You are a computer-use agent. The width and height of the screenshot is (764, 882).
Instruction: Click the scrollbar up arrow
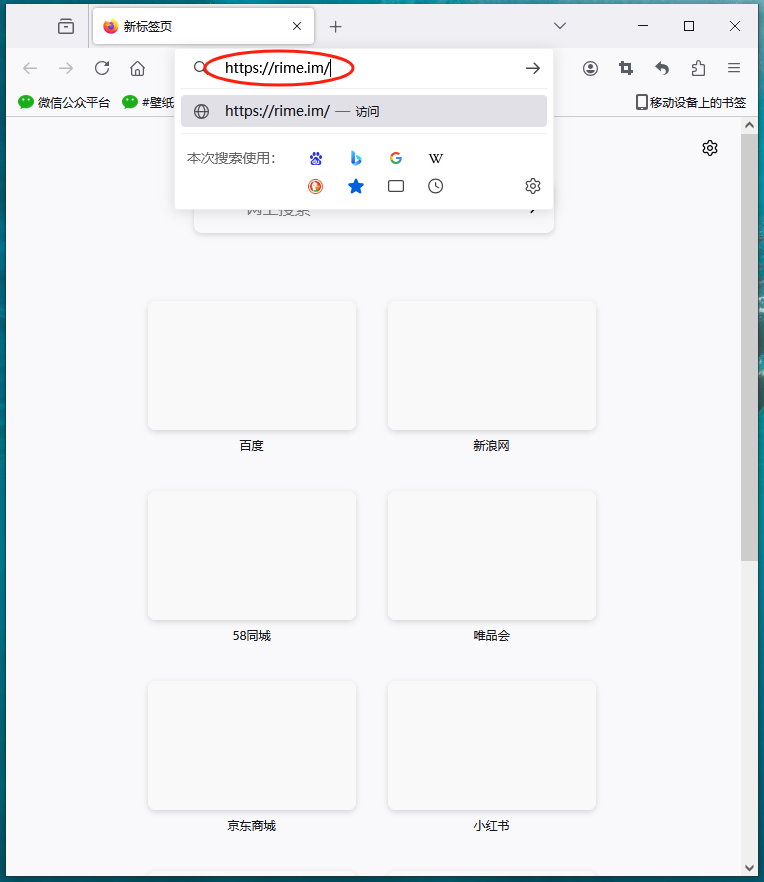[x=749, y=125]
